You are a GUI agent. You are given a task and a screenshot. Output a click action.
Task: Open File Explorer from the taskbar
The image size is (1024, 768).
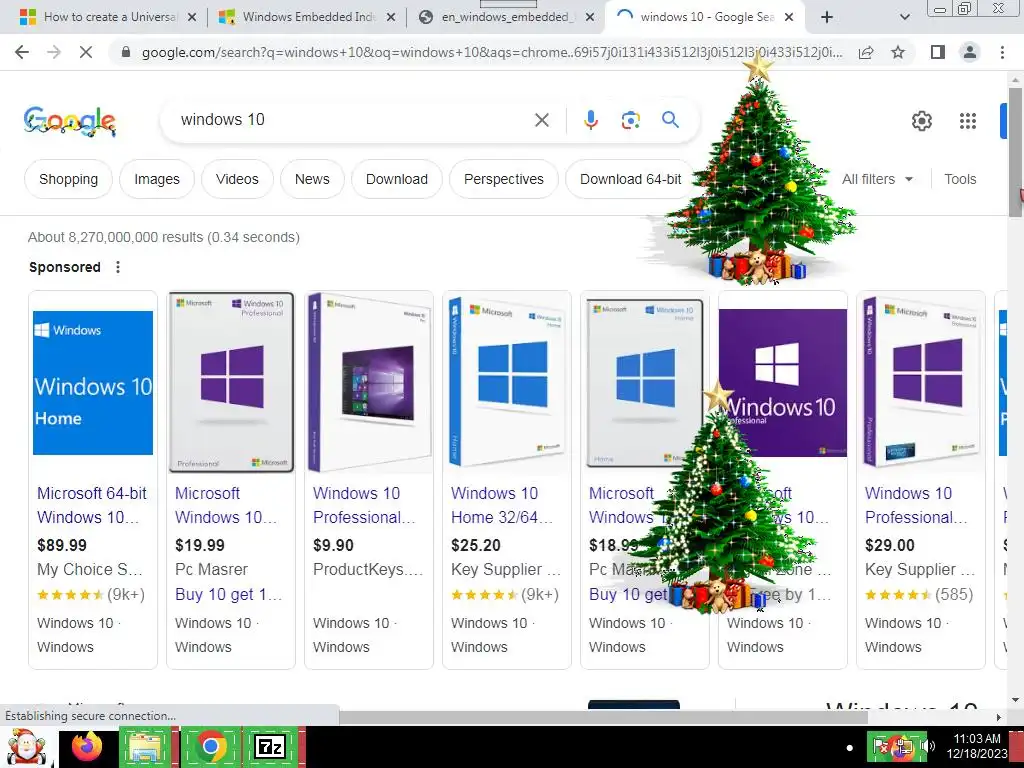point(148,746)
